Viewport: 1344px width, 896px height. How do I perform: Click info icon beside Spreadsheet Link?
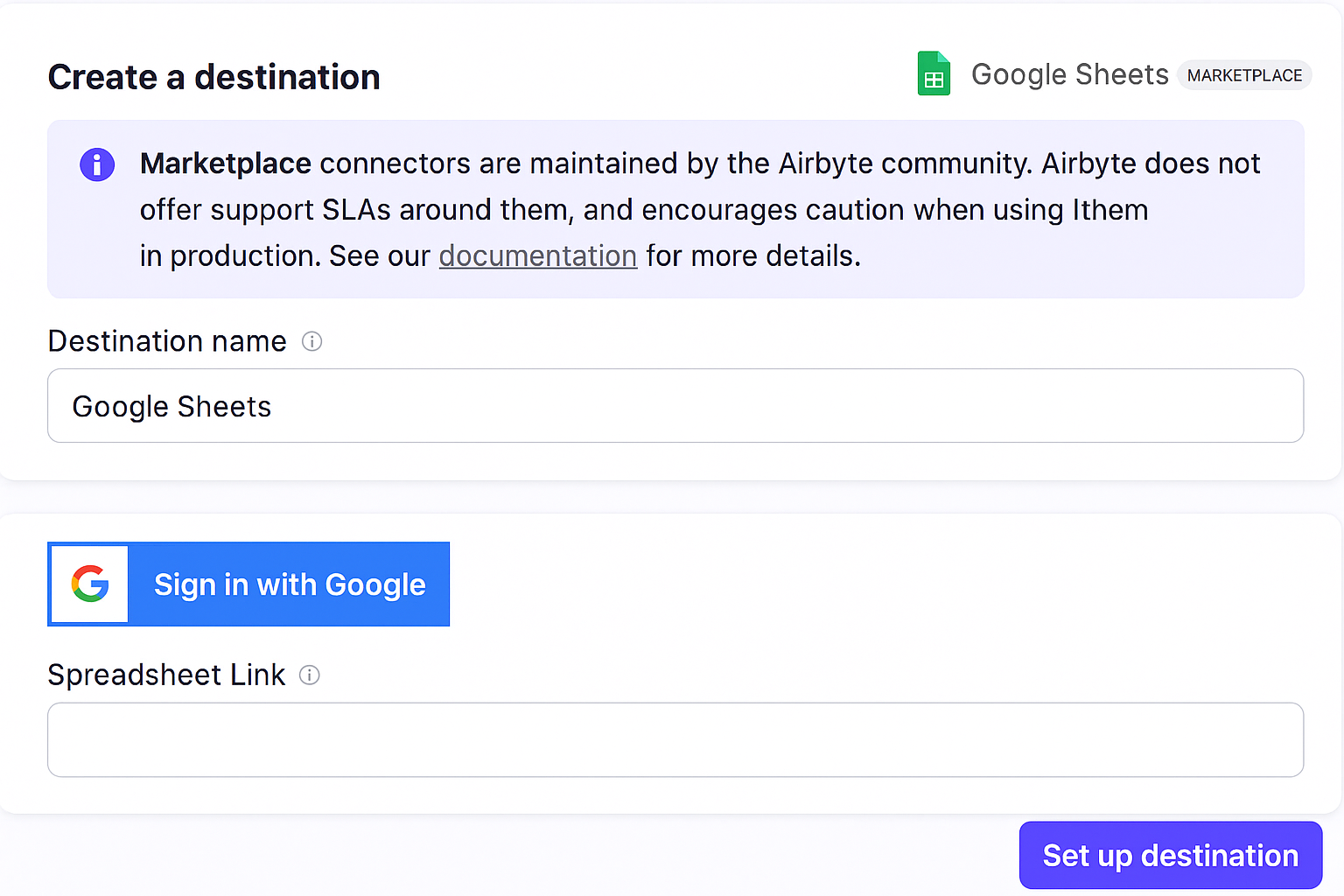click(x=310, y=675)
